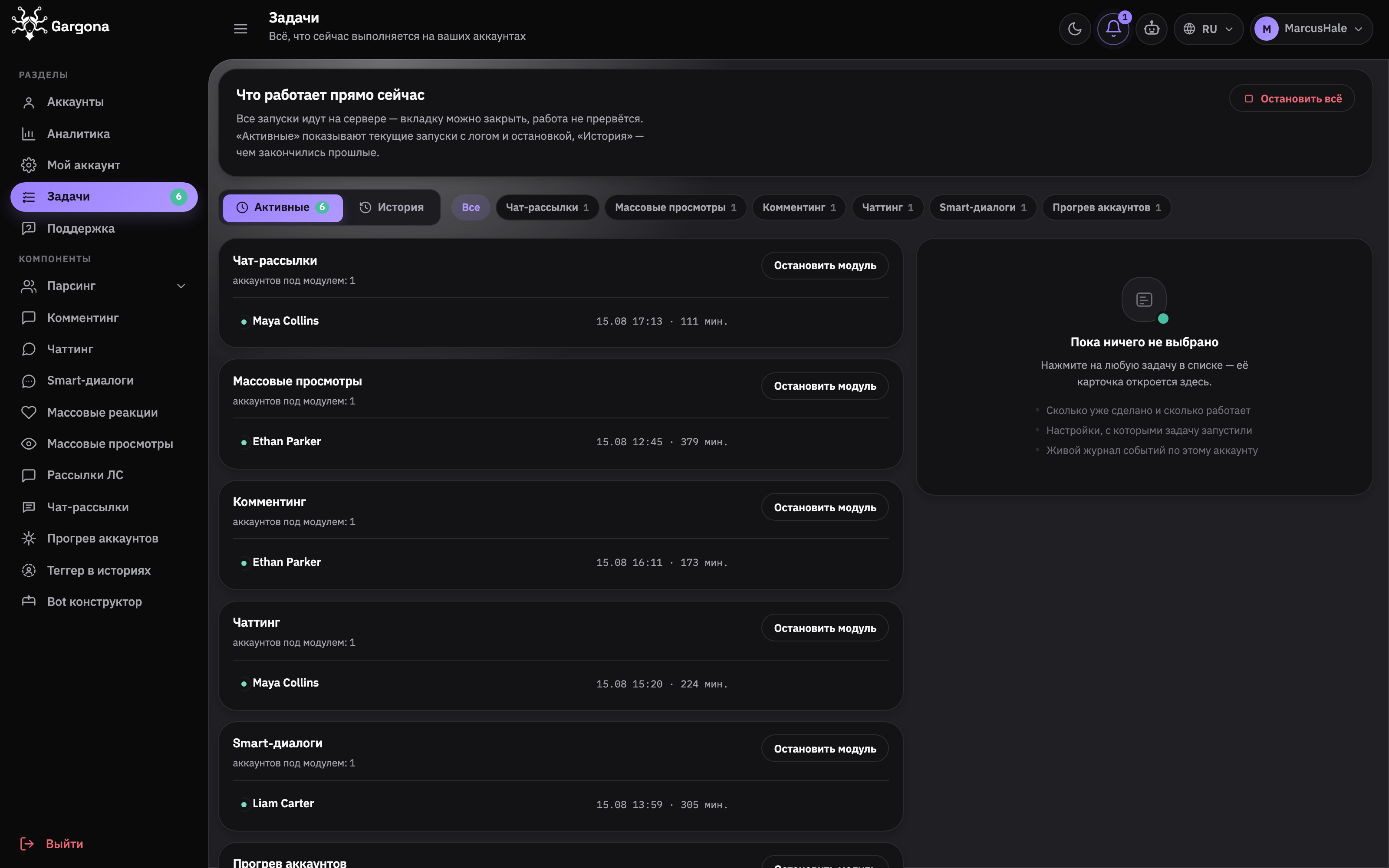Stop the Комментинг module
The image size is (1389, 868).
(x=825, y=507)
